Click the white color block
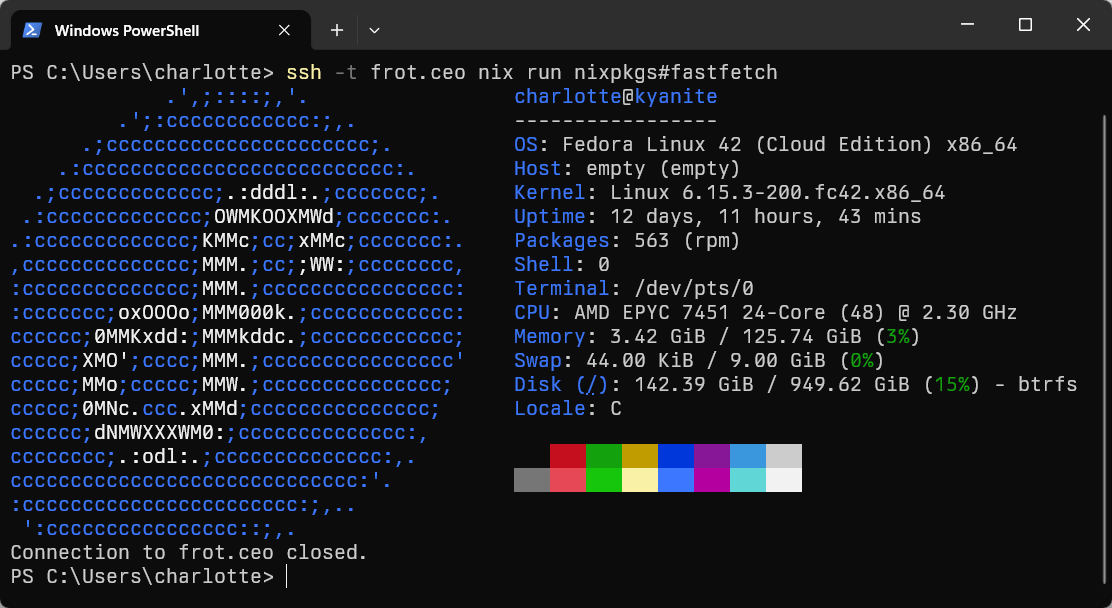 point(784,480)
